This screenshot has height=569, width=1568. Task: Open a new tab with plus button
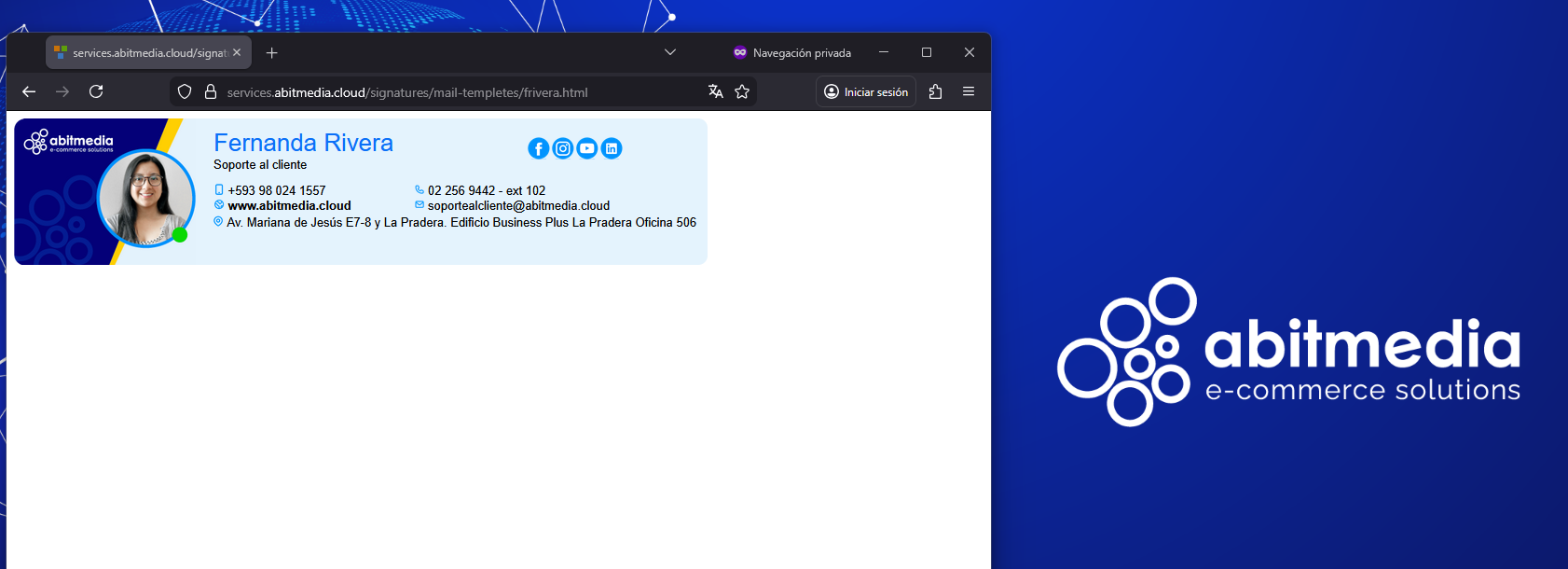click(271, 53)
